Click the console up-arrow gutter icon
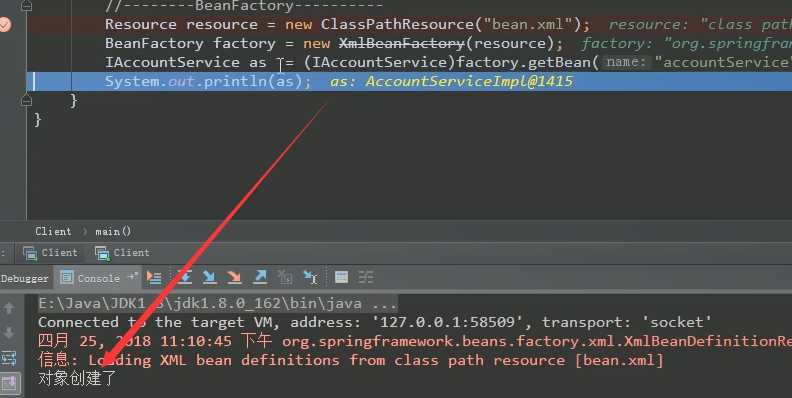The image size is (792, 398). [x=9, y=308]
